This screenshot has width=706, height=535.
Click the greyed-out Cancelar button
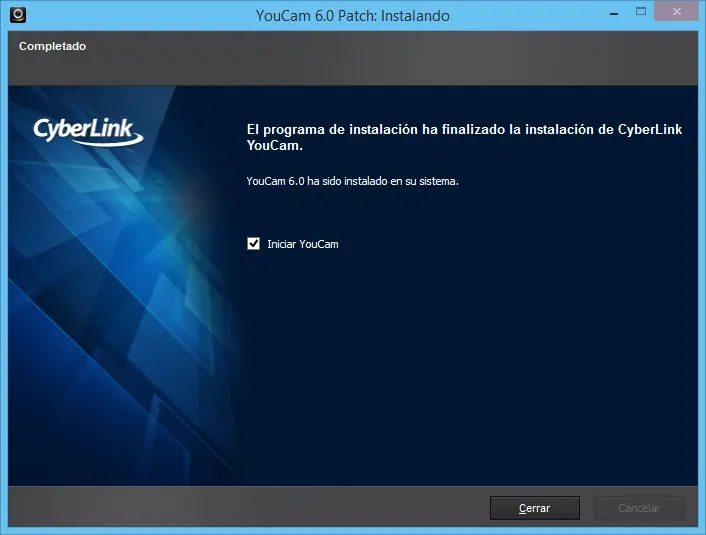pyautogui.click(x=639, y=508)
